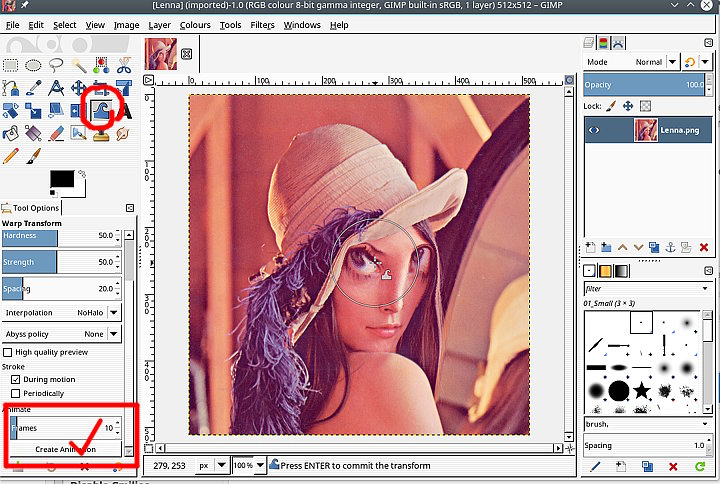Open the Tool Options tab configure menu

[130, 208]
